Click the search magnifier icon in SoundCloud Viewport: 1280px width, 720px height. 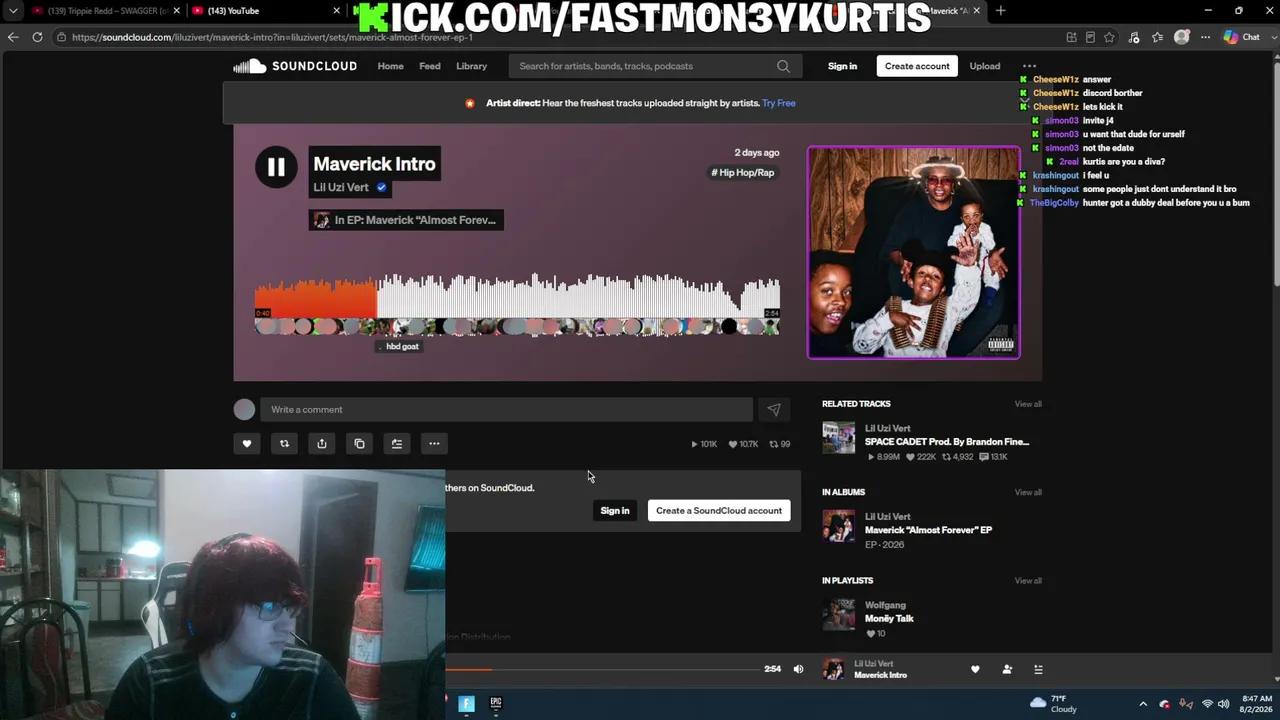(783, 66)
